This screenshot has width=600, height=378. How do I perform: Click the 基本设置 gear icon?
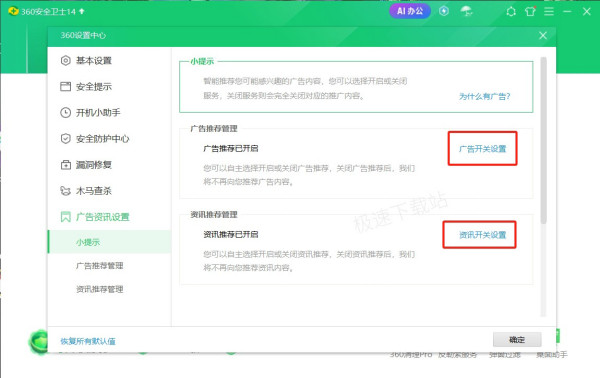65,60
